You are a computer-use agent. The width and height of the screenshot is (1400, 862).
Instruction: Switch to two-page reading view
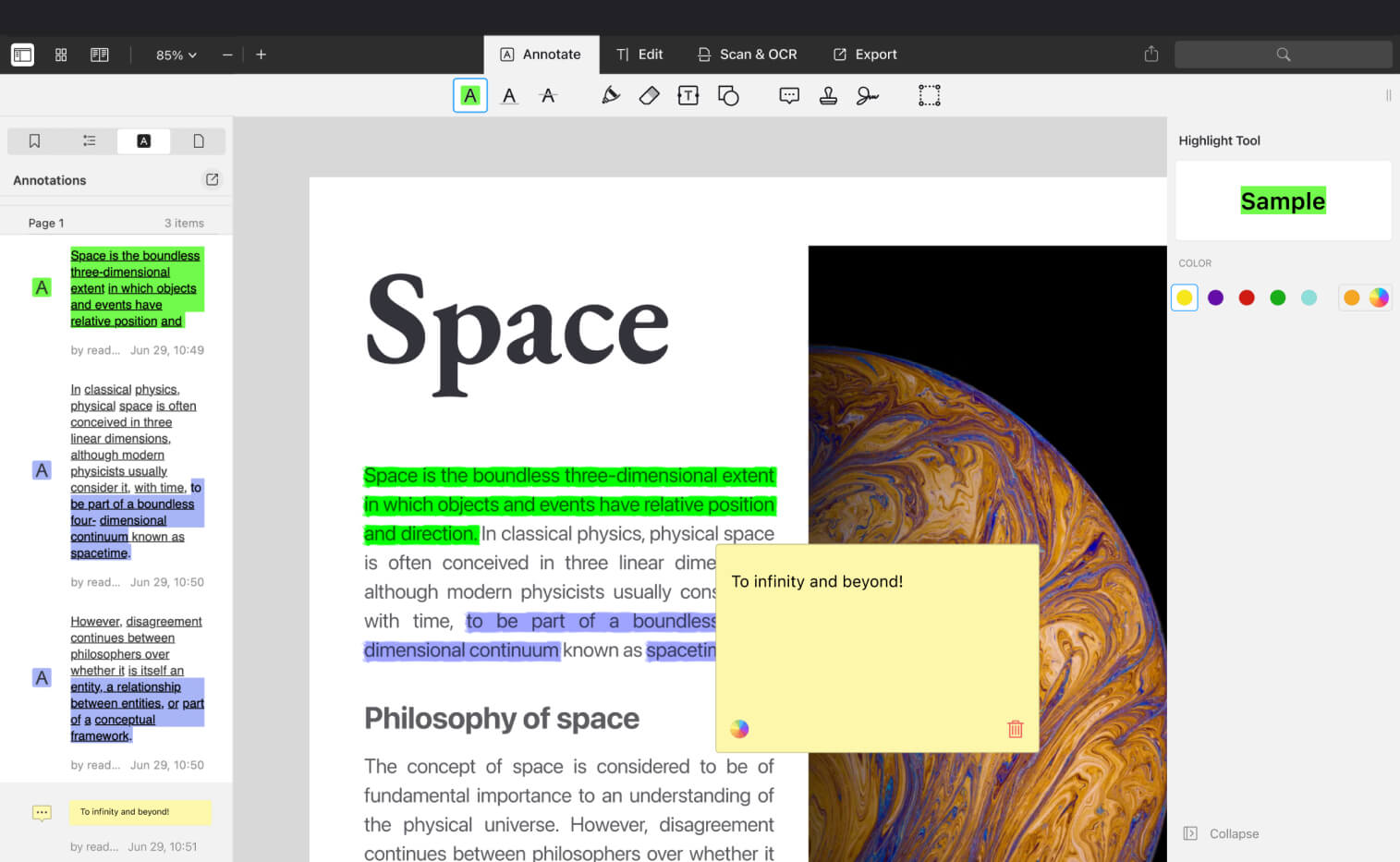click(100, 55)
